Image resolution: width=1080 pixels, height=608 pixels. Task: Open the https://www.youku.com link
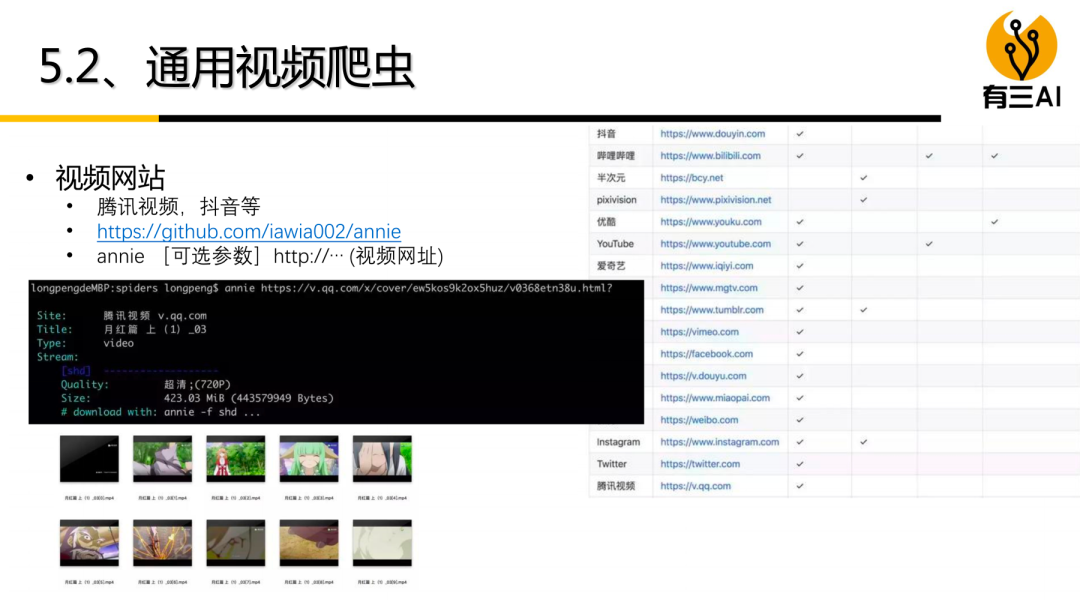[711, 222]
